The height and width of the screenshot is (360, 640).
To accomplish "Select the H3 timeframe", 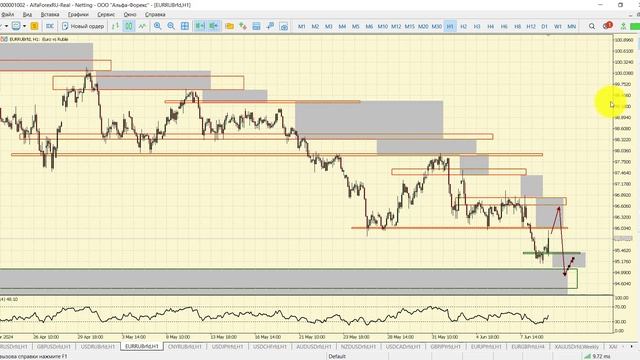I will pos(477,27).
